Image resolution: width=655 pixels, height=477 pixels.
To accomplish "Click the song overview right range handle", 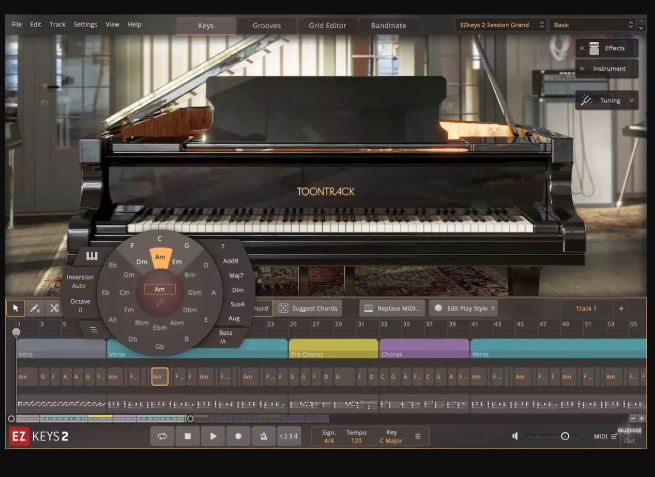I will (190, 418).
